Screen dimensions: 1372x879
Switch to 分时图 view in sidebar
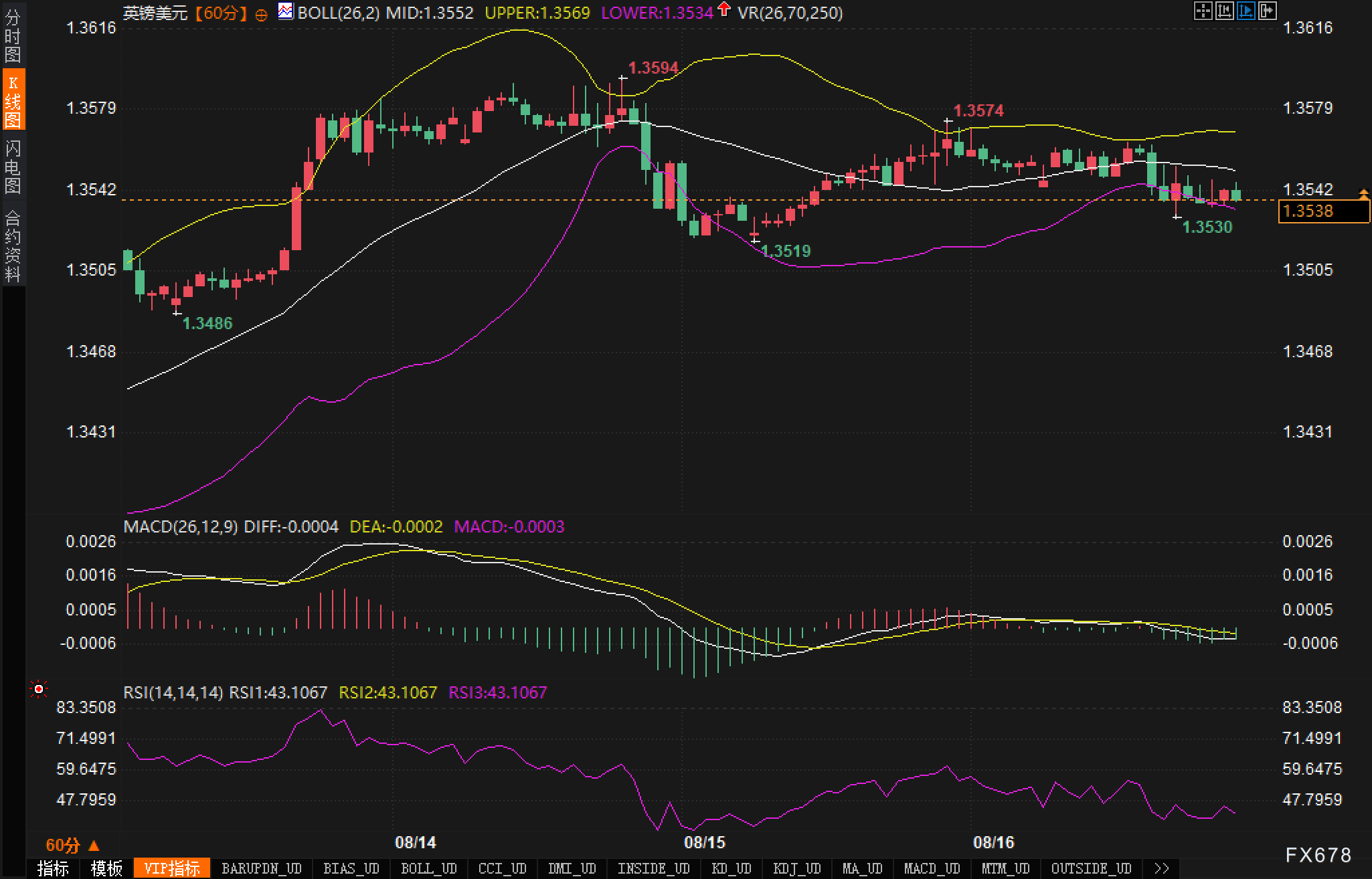[x=13, y=36]
